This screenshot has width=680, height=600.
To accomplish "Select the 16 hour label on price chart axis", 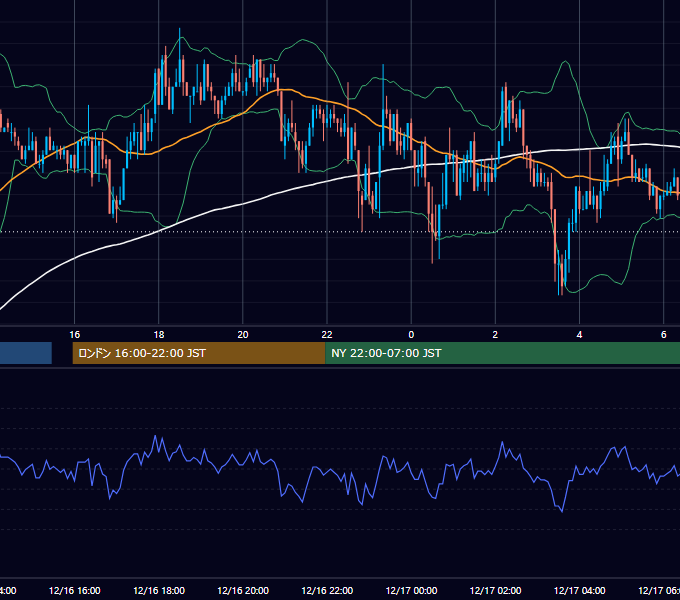I will pos(75,334).
